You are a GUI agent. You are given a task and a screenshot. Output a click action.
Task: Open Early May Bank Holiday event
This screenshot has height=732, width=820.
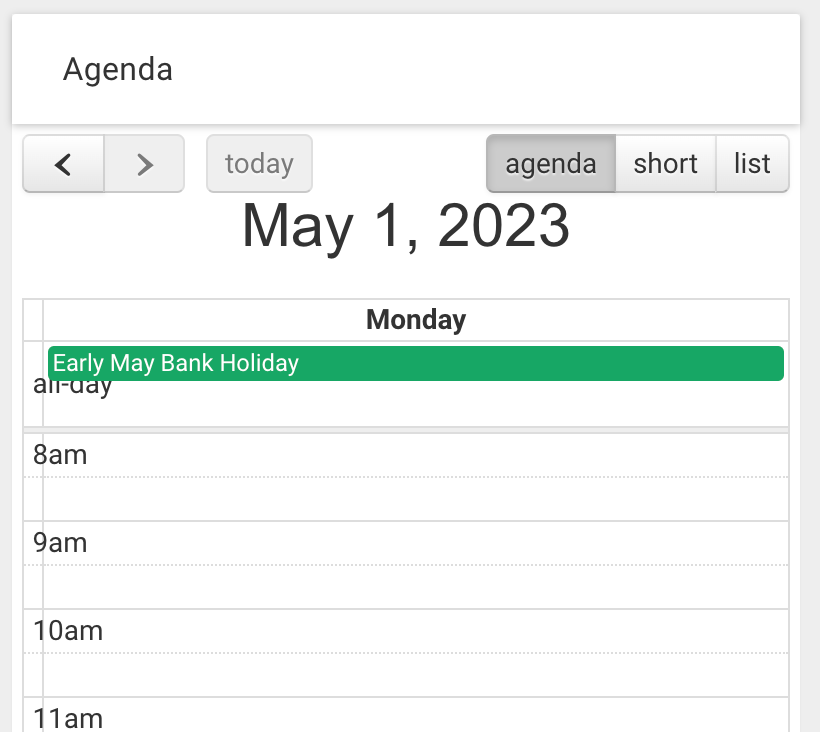pyautogui.click(x=416, y=363)
